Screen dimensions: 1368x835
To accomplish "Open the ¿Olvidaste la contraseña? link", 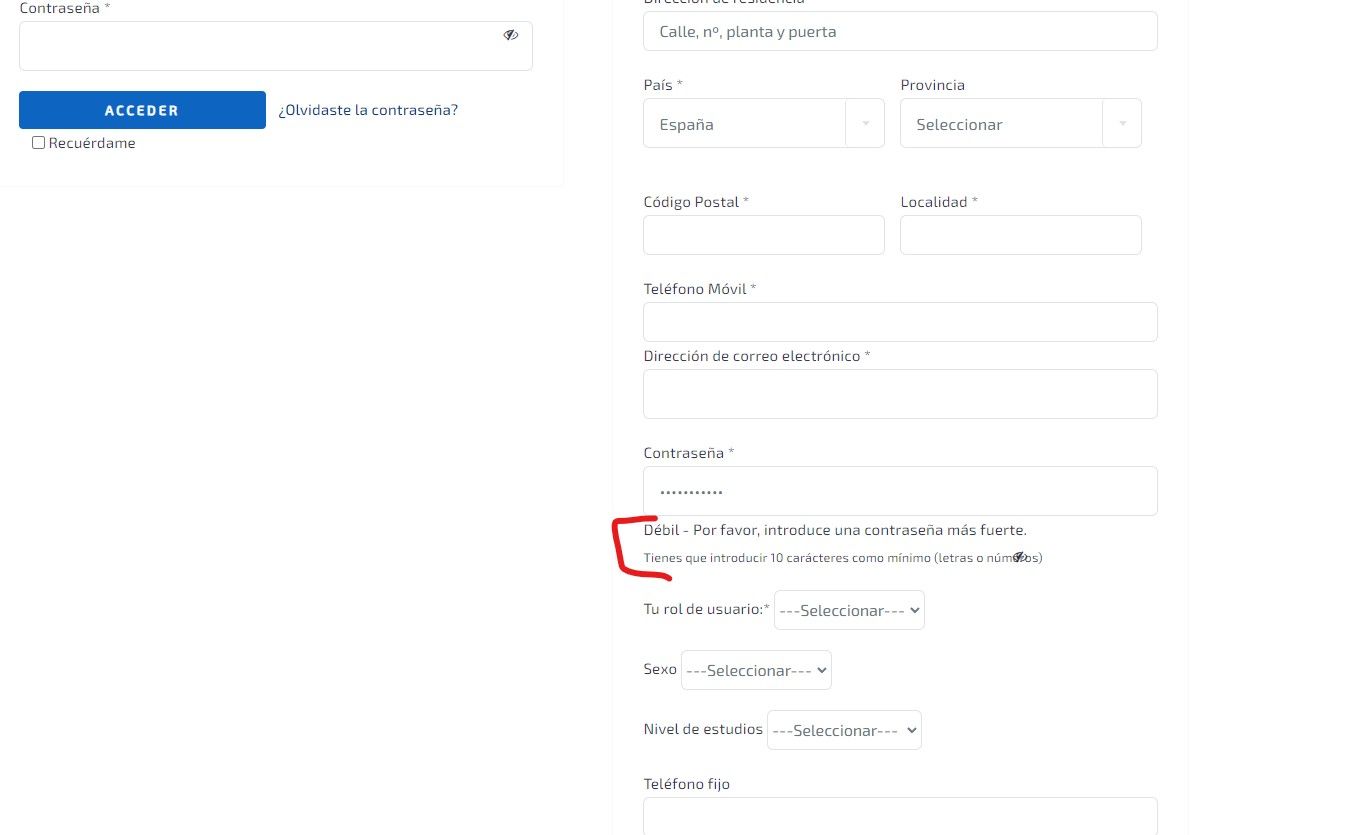I will click(368, 110).
